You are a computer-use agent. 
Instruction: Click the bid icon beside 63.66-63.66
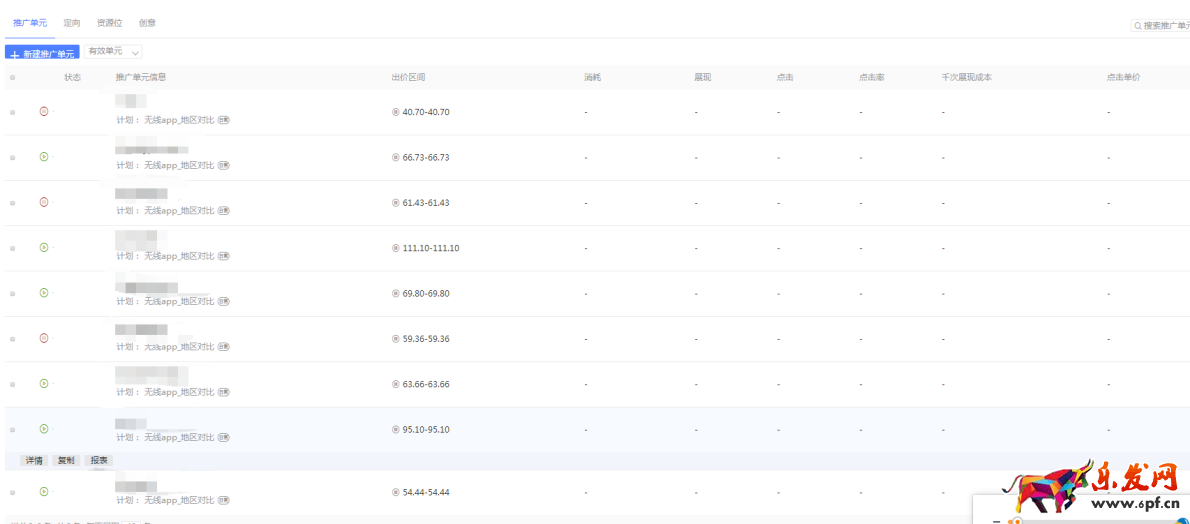coord(396,384)
